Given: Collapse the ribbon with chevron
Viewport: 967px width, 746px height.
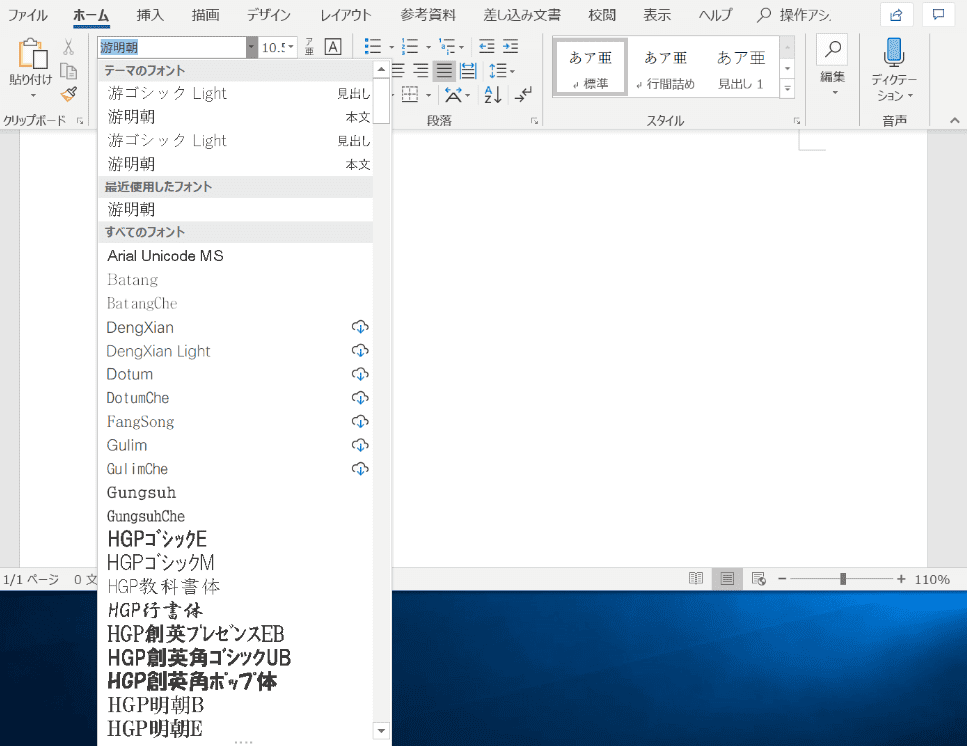Looking at the screenshot, I should (x=955, y=121).
